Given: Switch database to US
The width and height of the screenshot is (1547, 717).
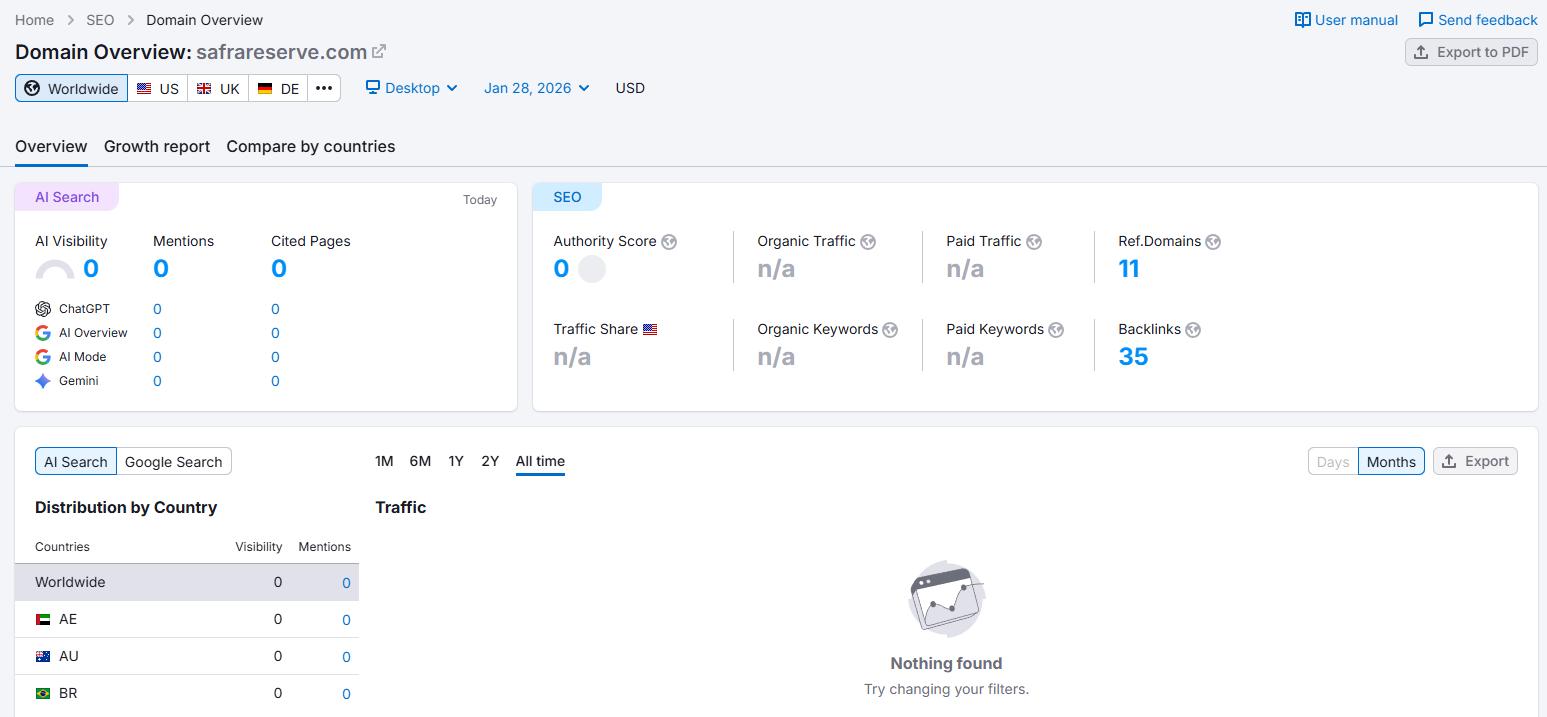Looking at the screenshot, I should pyautogui.click(x=158, y=88).
